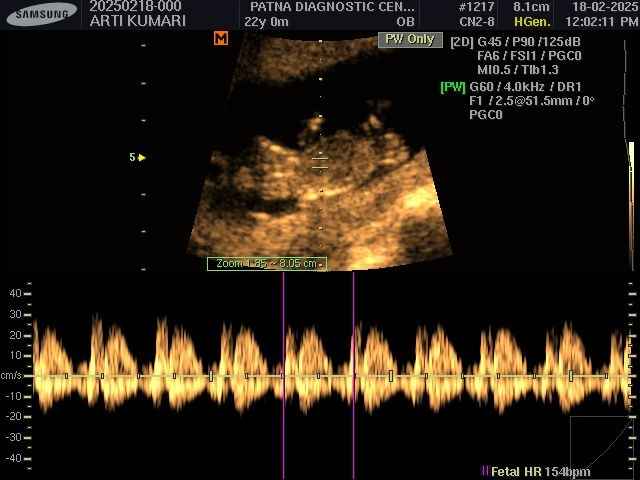Click the cm/s unit label on the baseline

pyautogui.click(x=11, y=375)
